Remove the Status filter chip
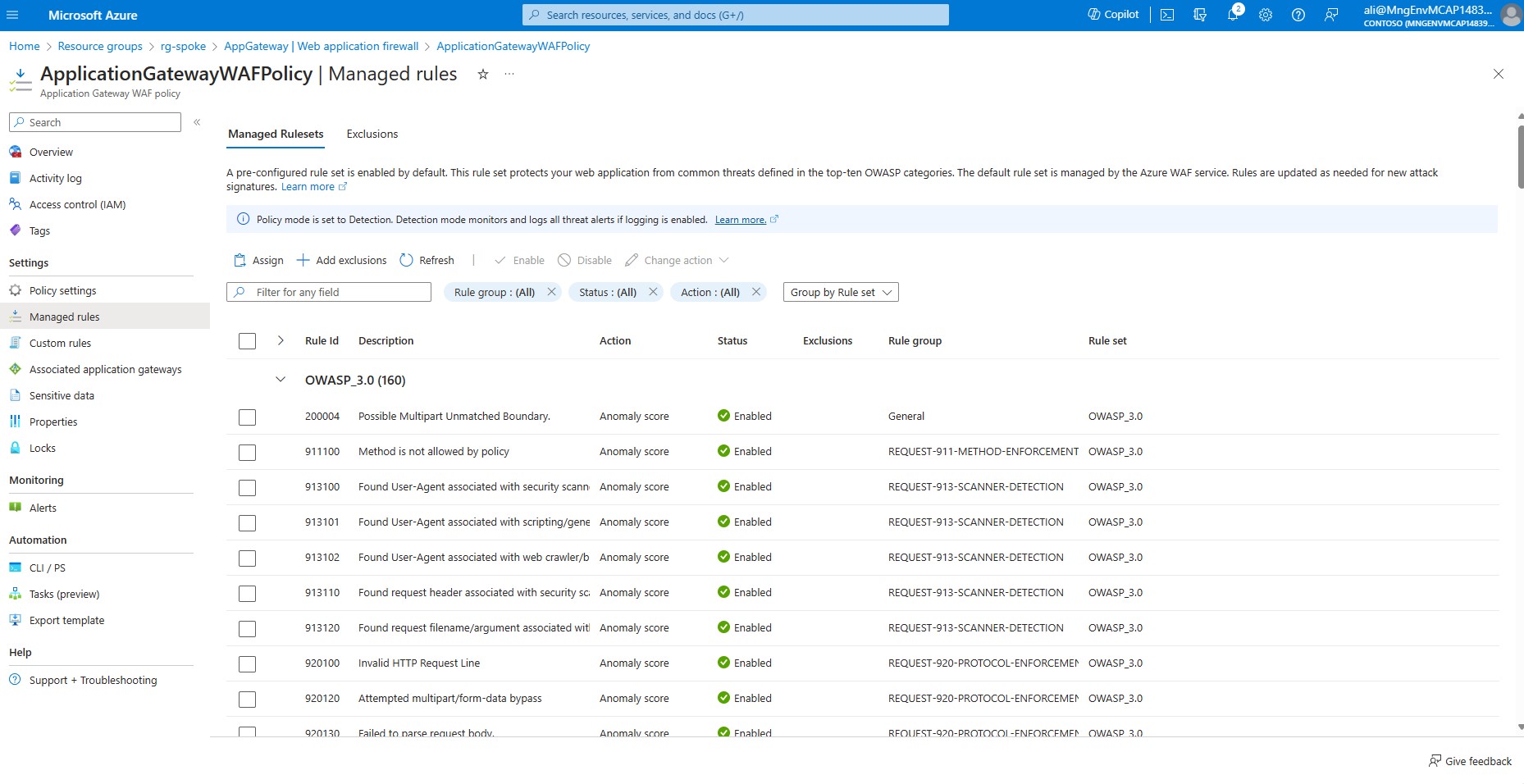Image resolution: width=1524 pixels, height=784 pixels. [x=653, y=292]
